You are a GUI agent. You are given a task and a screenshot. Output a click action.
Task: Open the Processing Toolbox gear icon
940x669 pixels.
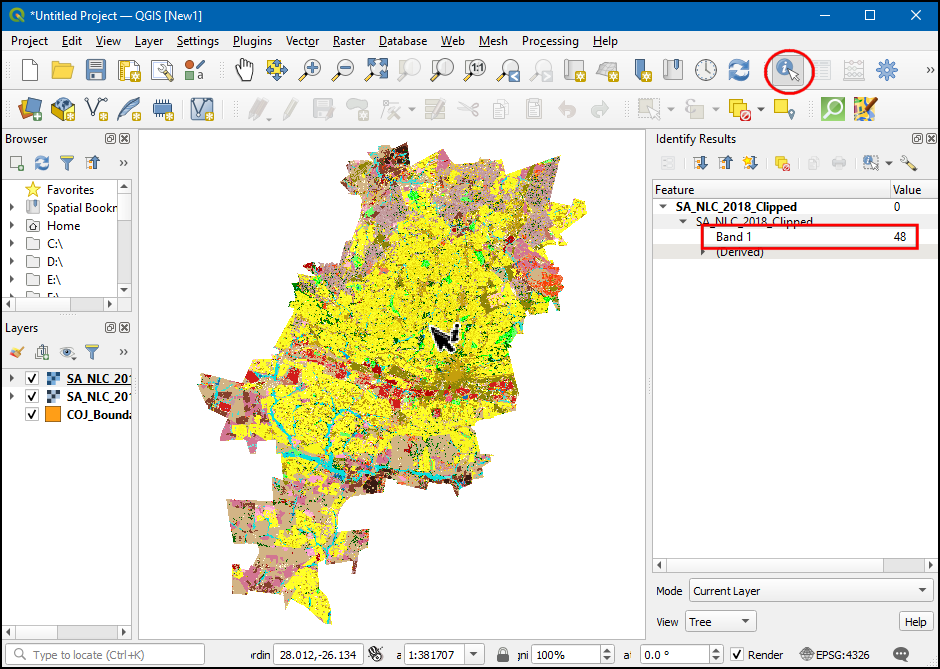(x=886, y=70)
